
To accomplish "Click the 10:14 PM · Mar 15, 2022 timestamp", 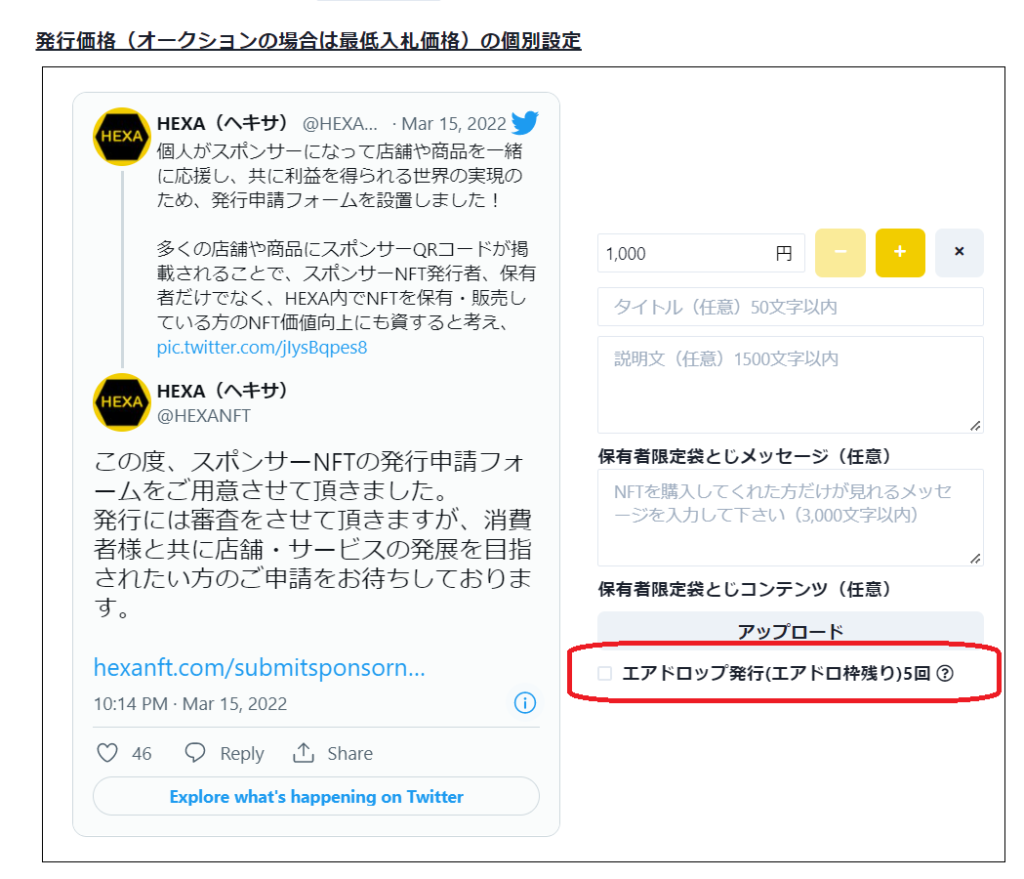I will pyautogui.click(x=190, y=704).
